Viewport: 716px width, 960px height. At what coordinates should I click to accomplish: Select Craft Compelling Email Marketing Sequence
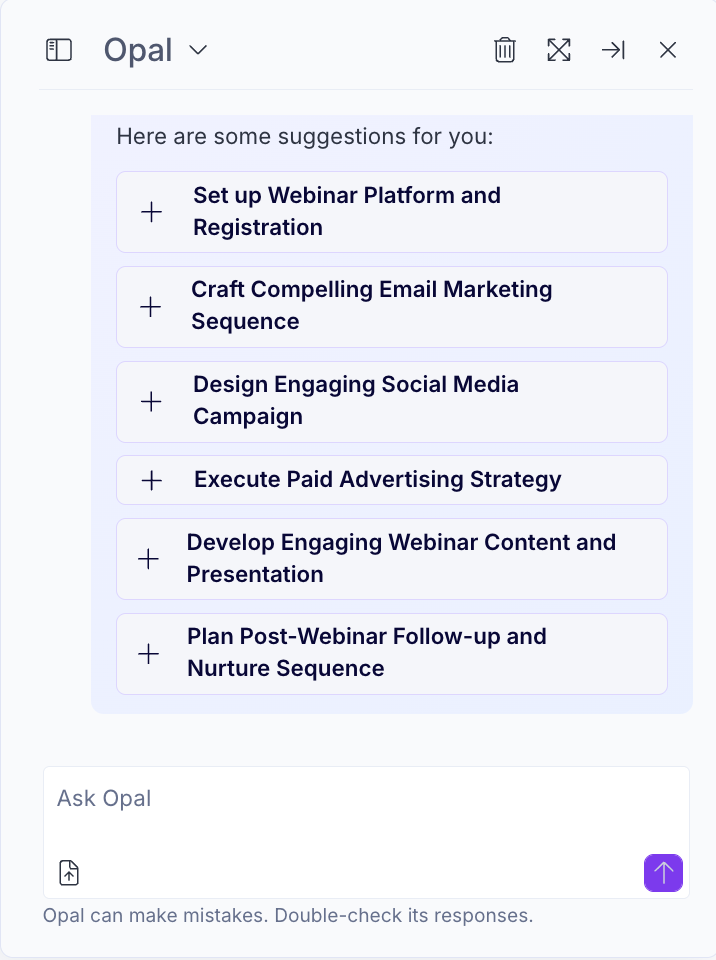pos(392,307)
